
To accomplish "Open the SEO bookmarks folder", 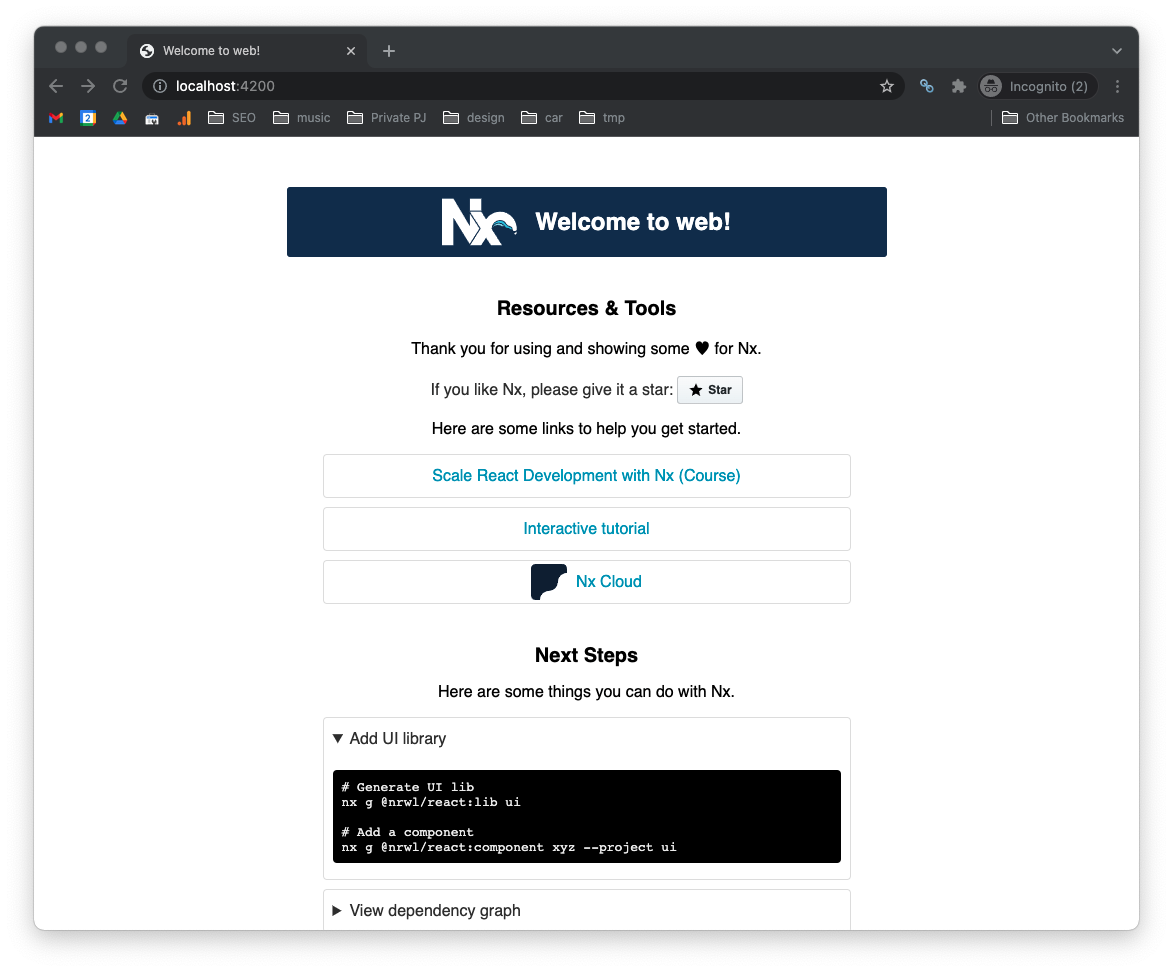I will 232,118.
